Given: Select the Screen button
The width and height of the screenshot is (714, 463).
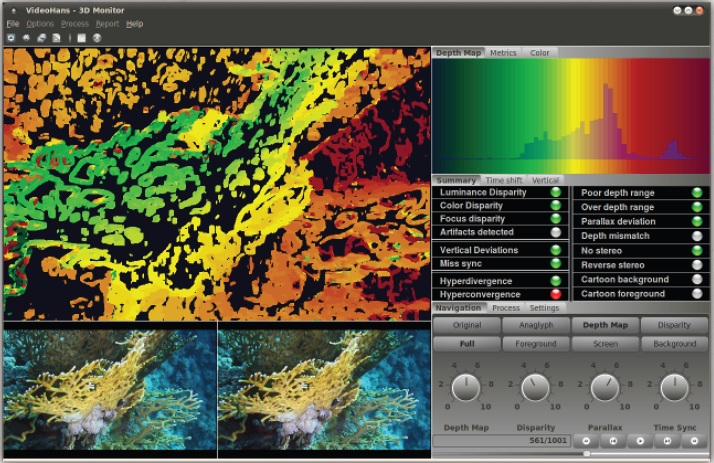Looking at the screenshot, I should [x=605, y=344].
